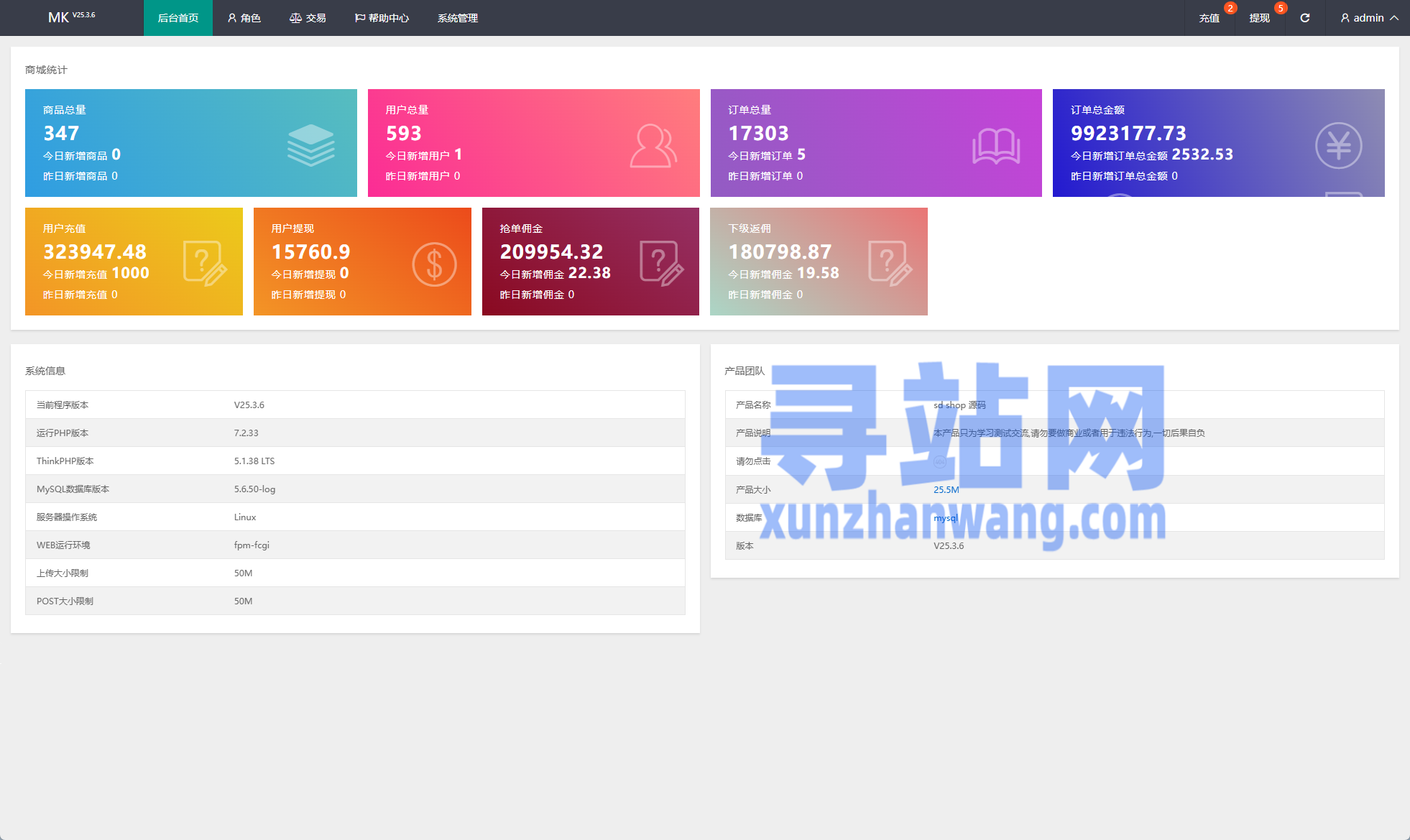Click the flag icon beside 帮助中心

point(359,18)
